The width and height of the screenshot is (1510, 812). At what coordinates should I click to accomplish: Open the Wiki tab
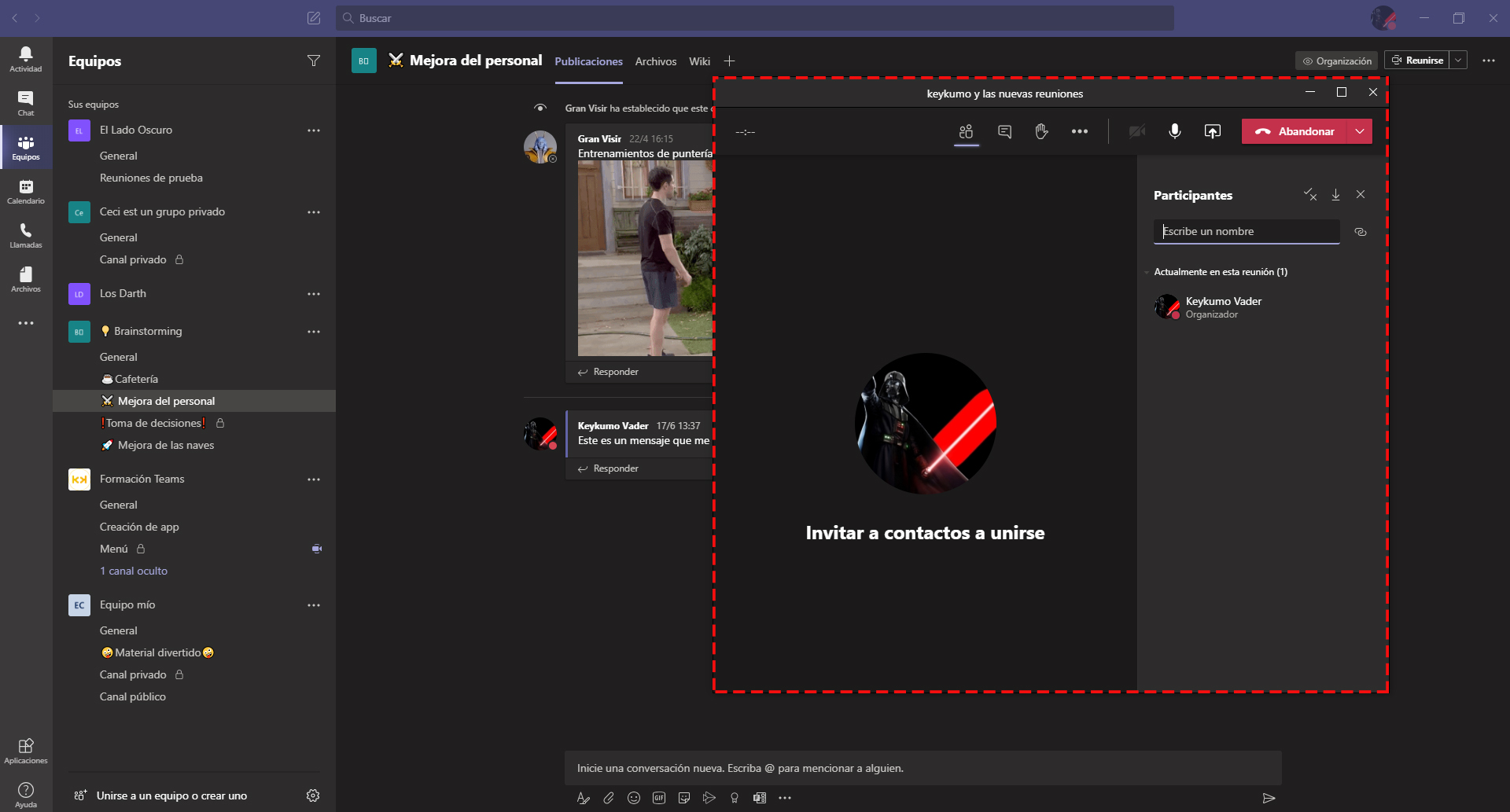pyautogui.click(x=699, y=61)
